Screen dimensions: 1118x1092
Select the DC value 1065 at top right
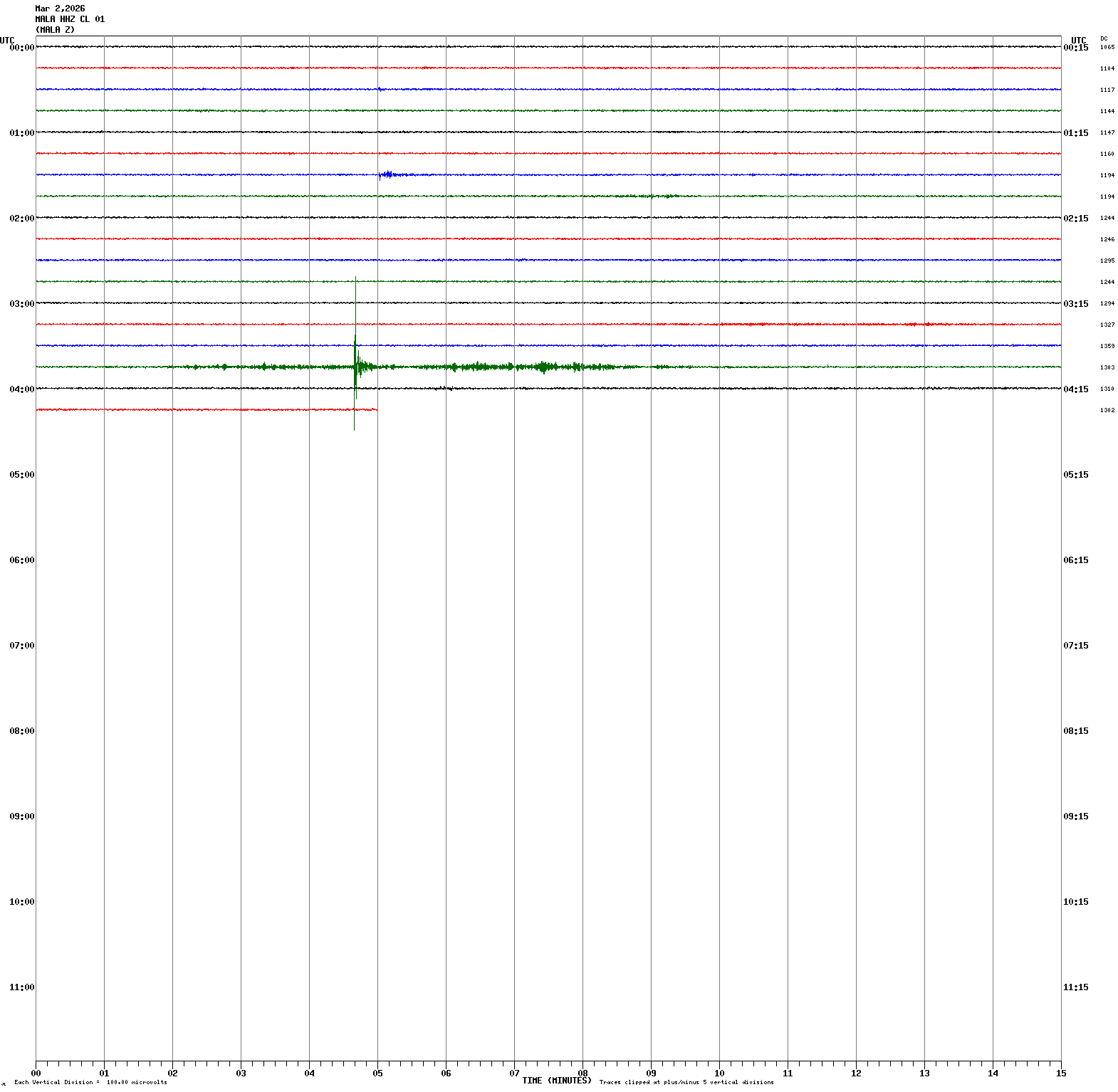(x=1107, y=48)
